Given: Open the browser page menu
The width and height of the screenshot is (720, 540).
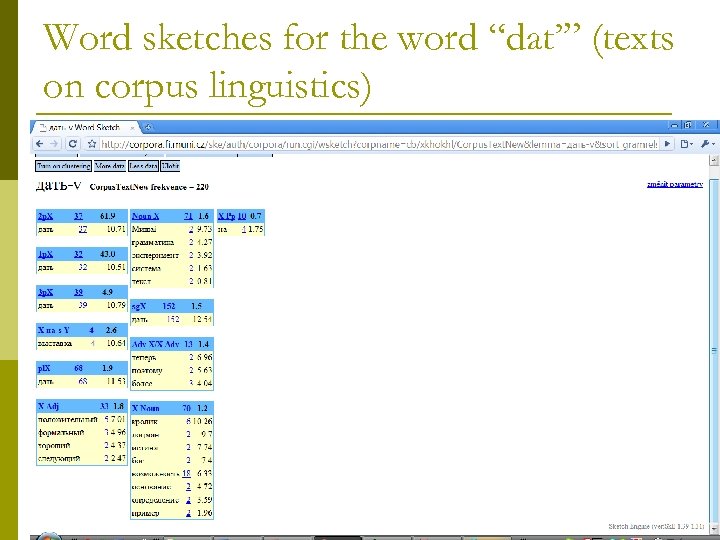Looking at the screenshot, I should pos(686,144).
